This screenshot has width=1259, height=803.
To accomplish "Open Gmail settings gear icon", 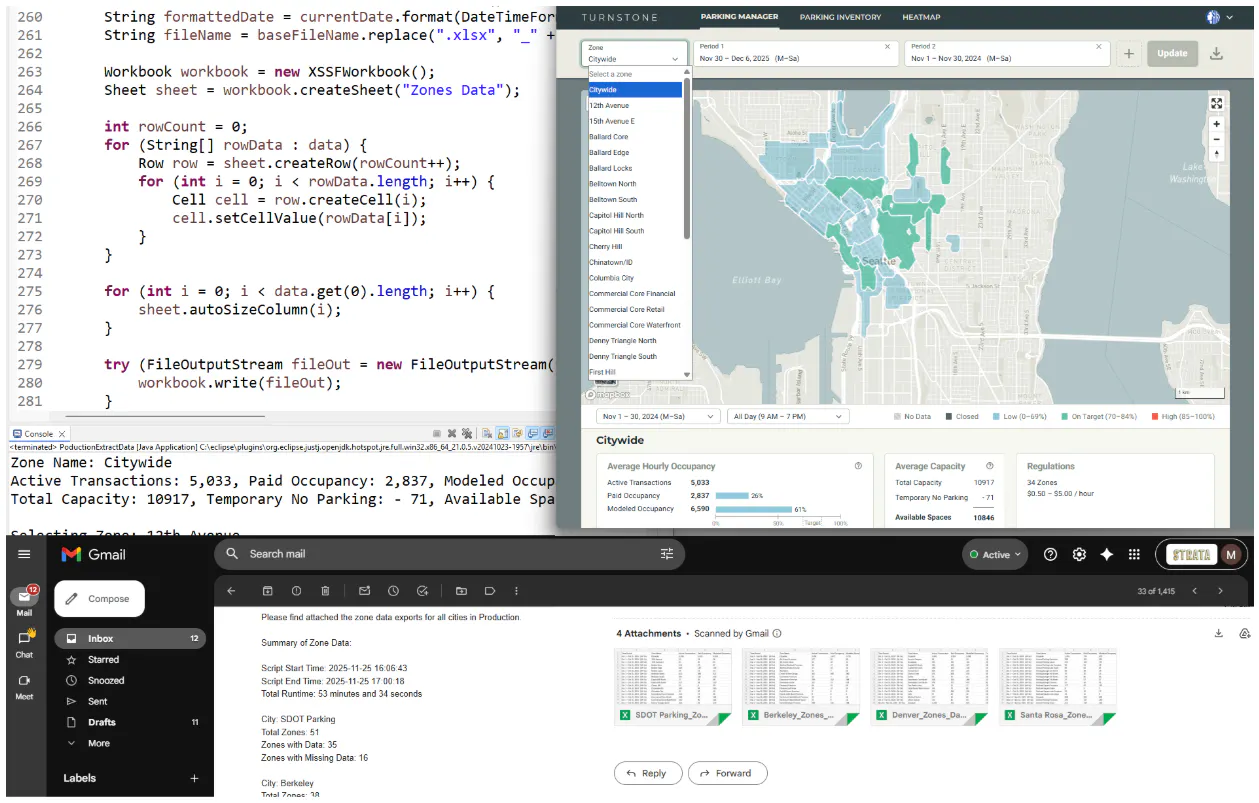I will pos(1079,554).
